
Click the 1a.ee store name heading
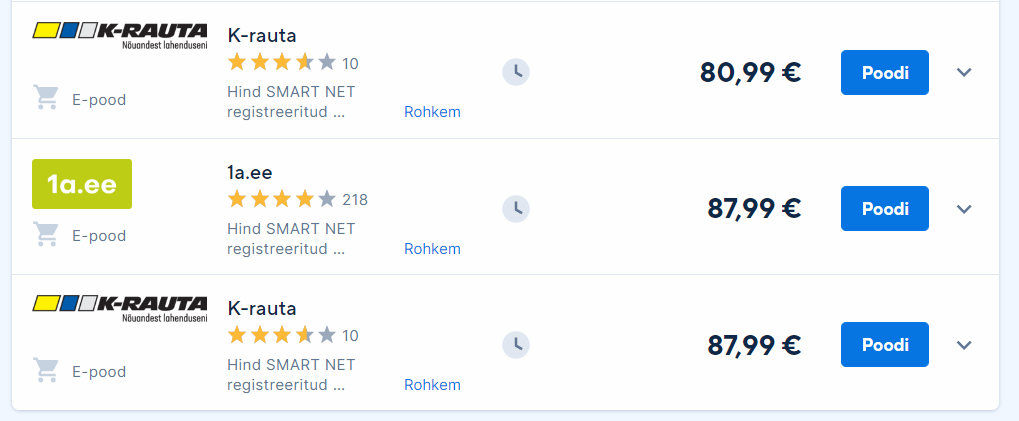coord(250,172)
